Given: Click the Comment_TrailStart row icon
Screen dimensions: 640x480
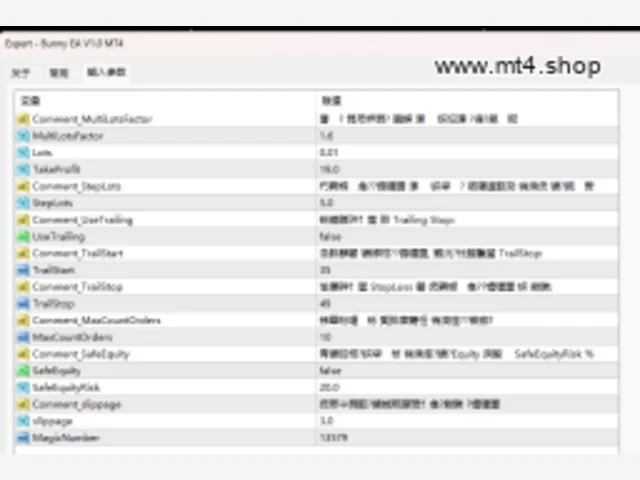Looking at the screenshot, I should pyautogui.click(x=23, y=253).
